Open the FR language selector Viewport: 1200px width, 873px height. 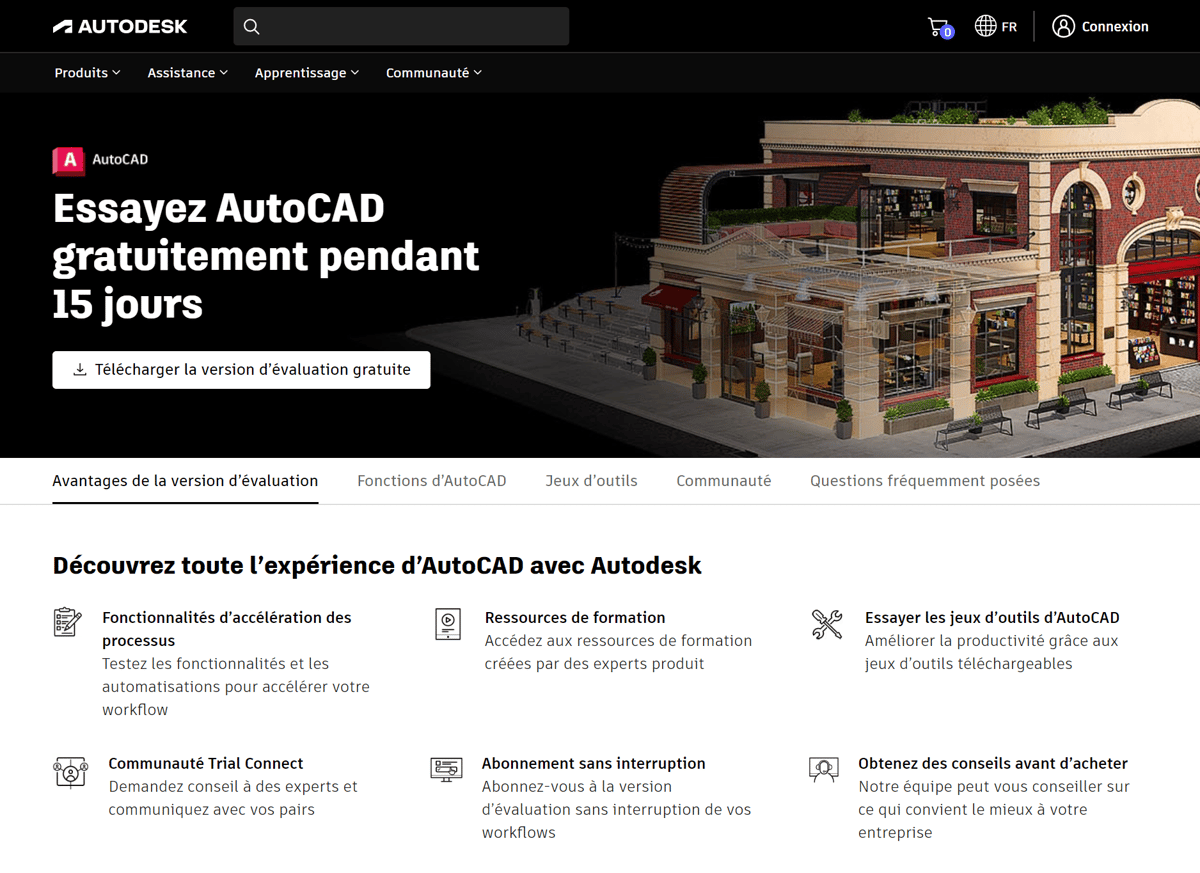coord(996,27)
